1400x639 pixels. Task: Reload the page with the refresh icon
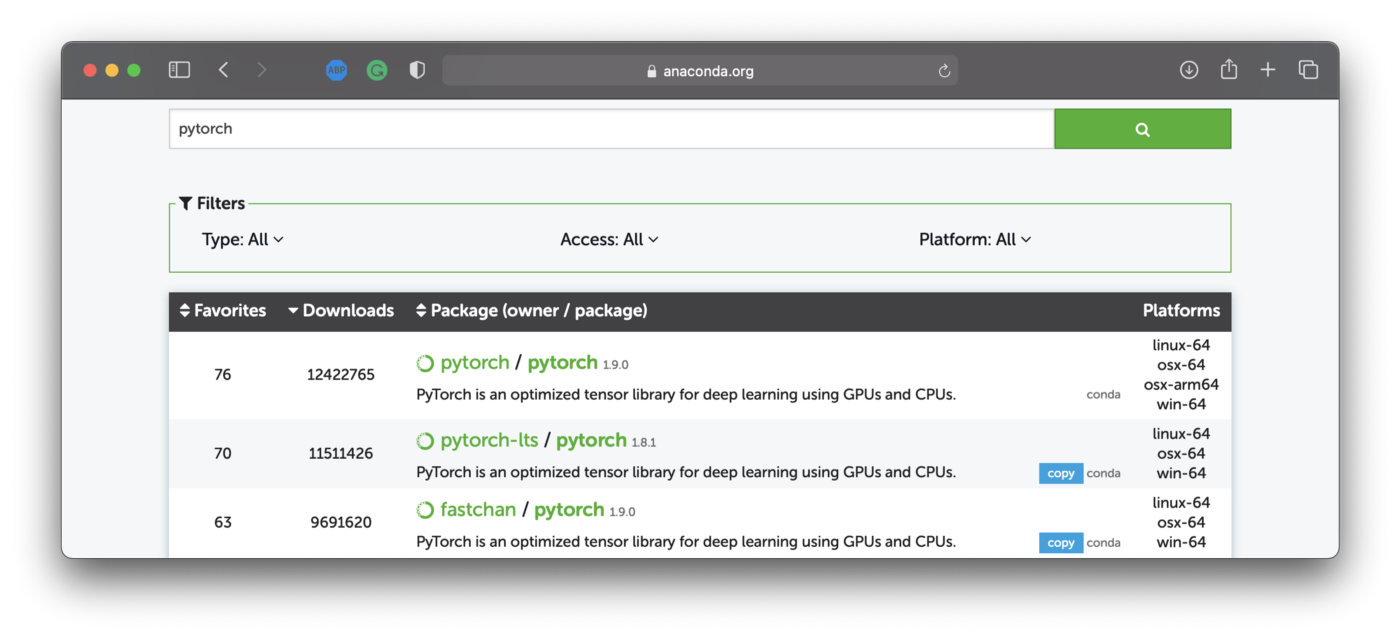(943, 71)
